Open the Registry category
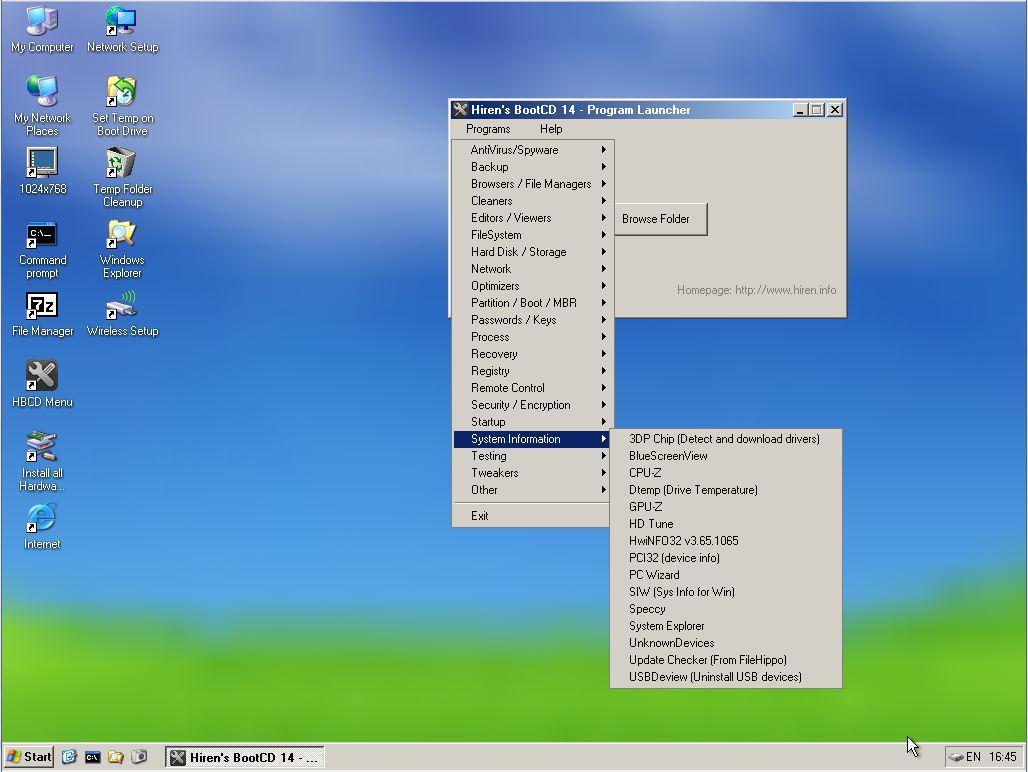 (532, 372)
